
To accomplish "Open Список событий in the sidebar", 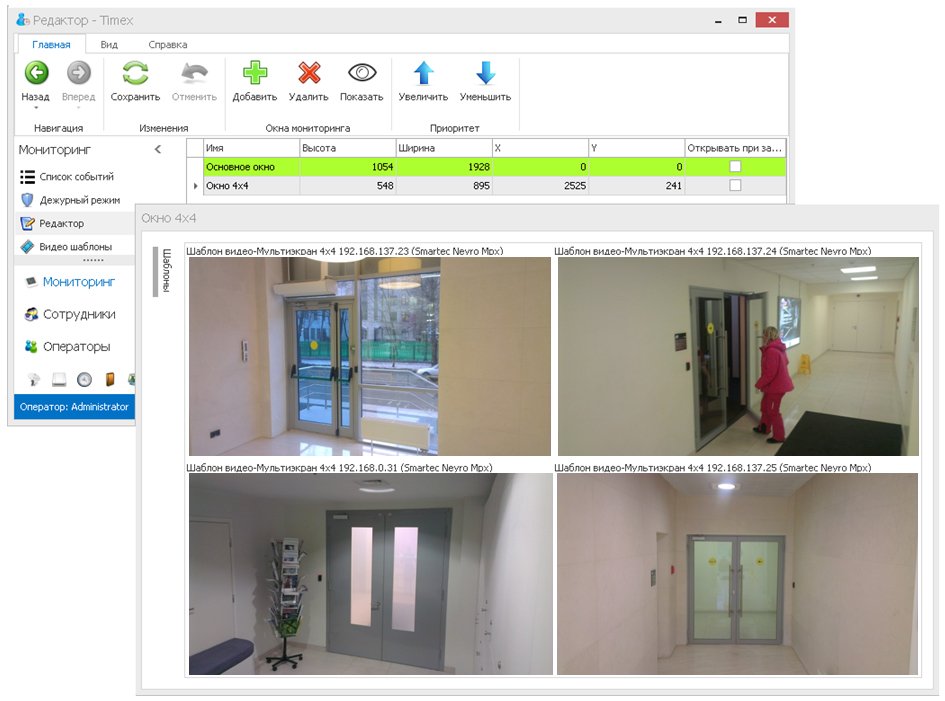I will coord(76,177).
